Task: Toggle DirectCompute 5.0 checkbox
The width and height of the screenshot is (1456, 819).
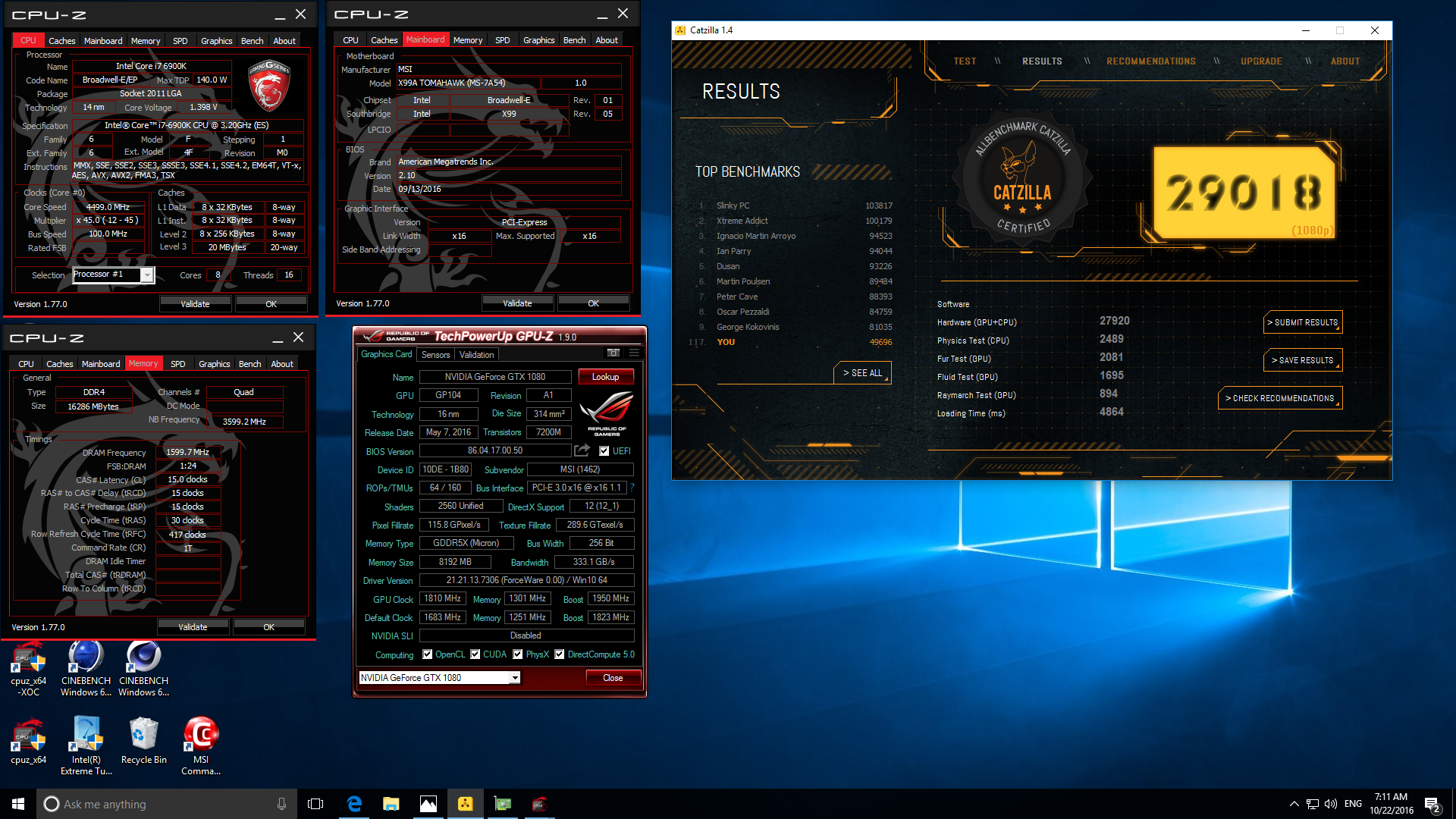Action: pyautogui.click(x=560, y=654)
